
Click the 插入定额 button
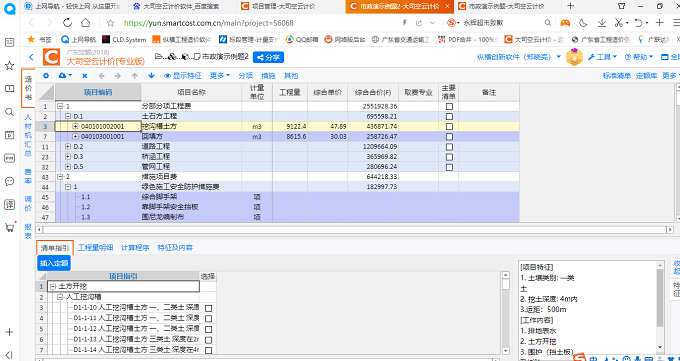[54, 263]
